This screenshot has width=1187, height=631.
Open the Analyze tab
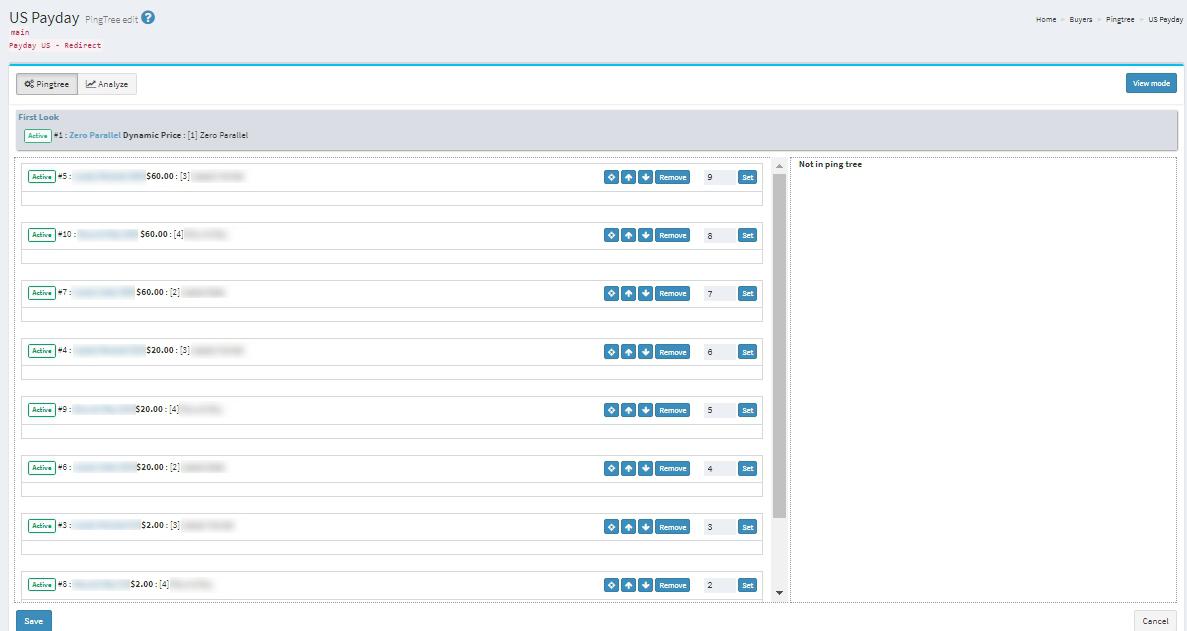[107, 84]
